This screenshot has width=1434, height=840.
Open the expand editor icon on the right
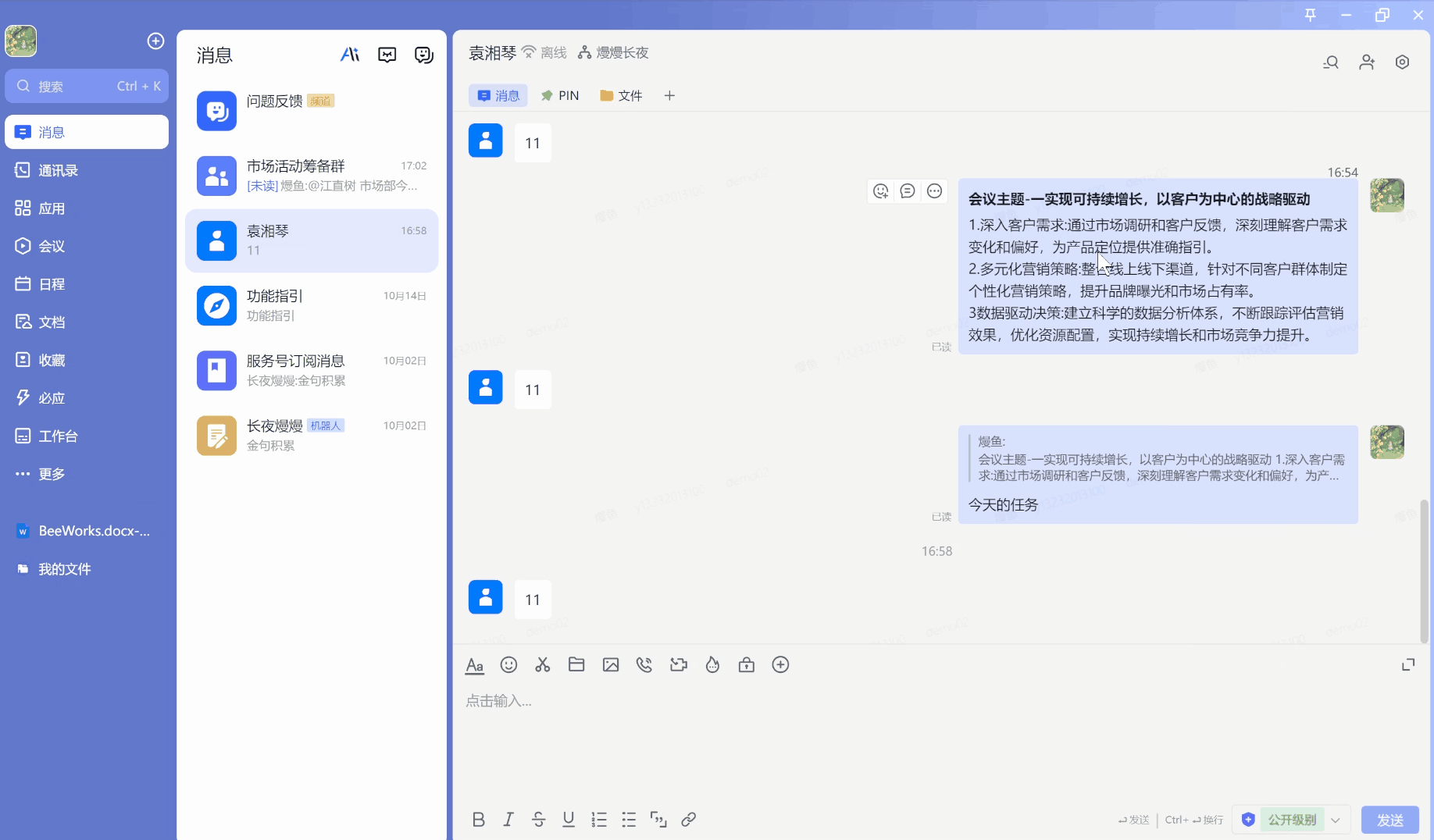1409,664
